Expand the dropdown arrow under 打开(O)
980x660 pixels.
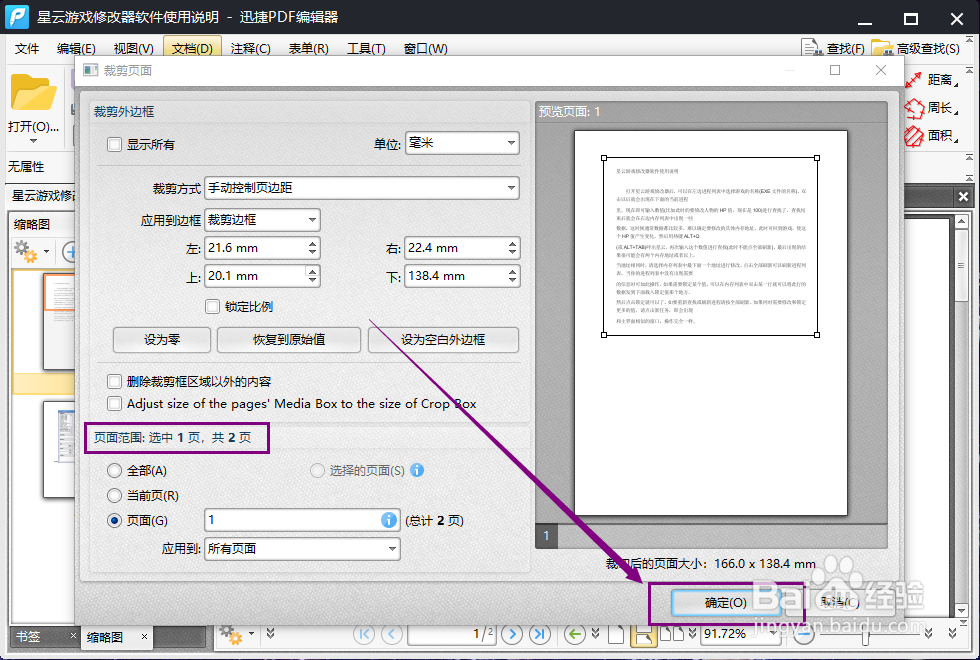coord(32,141)
